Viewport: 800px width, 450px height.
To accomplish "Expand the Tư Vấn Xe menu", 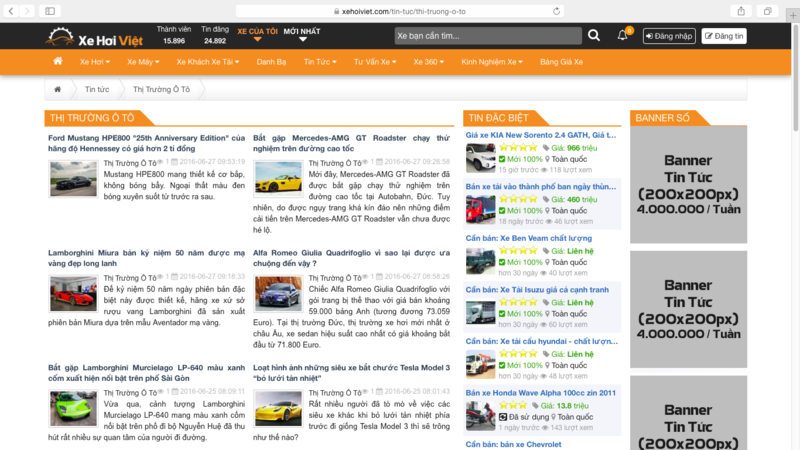I will tap(375, 62).
